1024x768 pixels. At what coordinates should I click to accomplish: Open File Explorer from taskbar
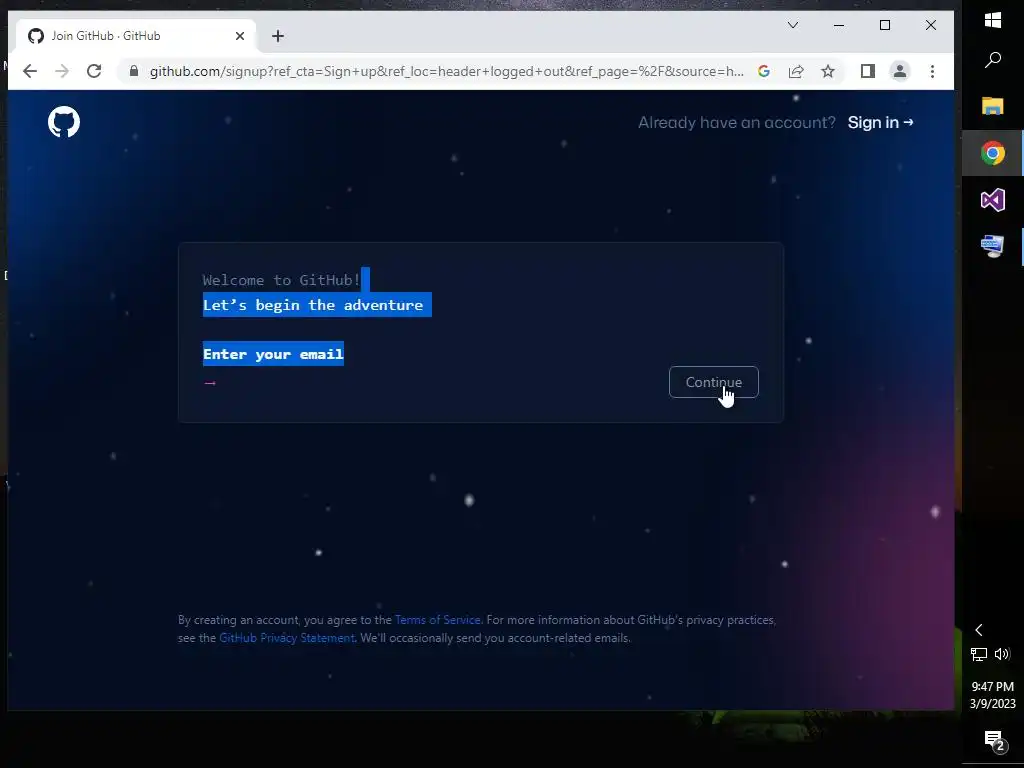click(993, 106)
